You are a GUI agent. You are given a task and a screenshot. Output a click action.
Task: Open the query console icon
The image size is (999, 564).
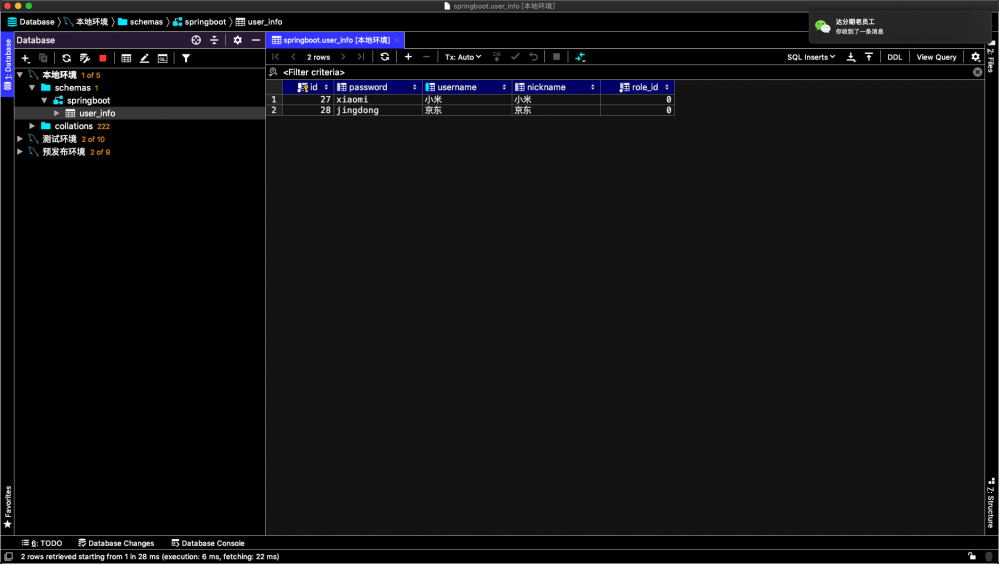(162, 58)
